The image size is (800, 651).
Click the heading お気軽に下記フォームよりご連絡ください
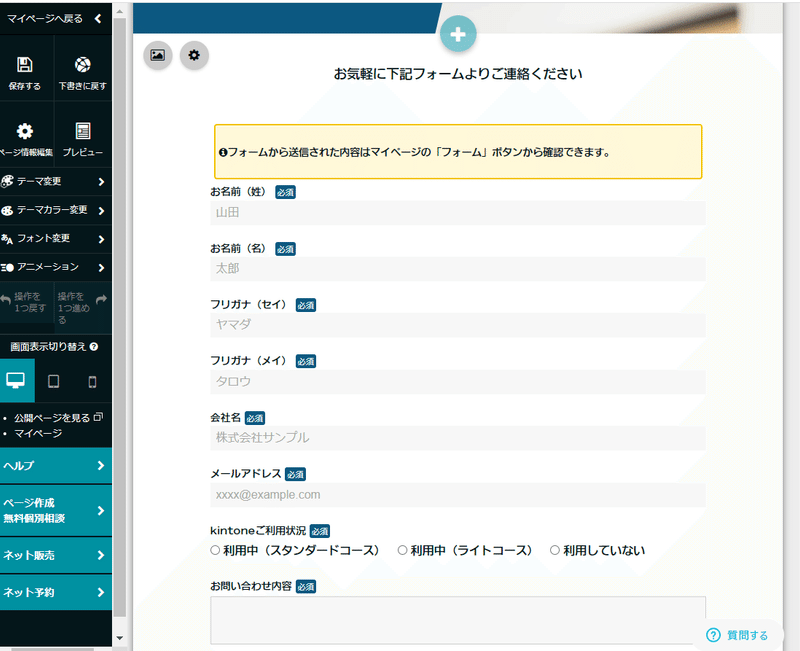click(458, 74)
